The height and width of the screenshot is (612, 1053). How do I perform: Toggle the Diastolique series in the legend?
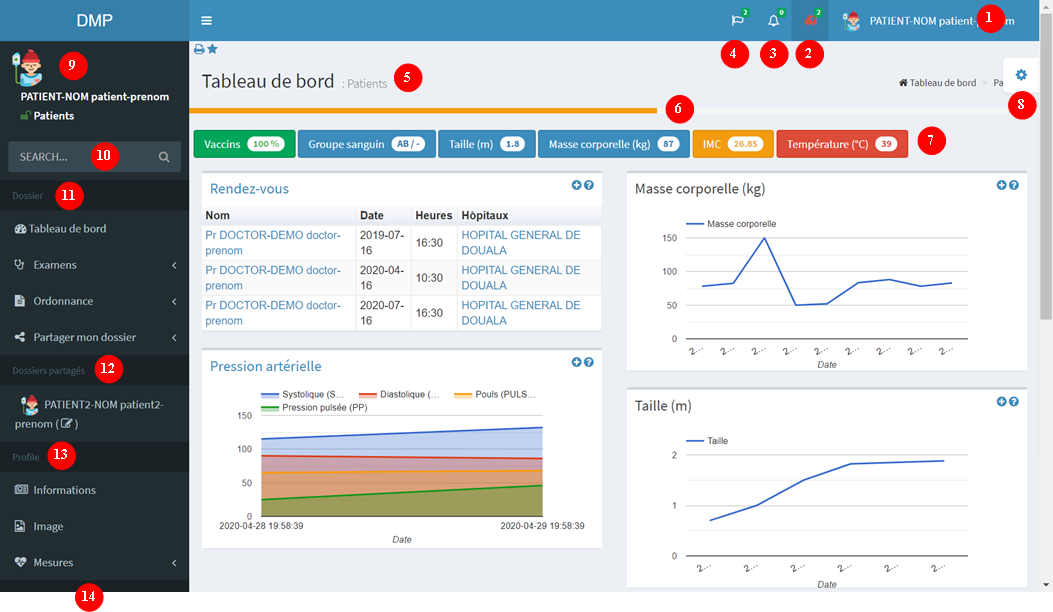(399, 394)
